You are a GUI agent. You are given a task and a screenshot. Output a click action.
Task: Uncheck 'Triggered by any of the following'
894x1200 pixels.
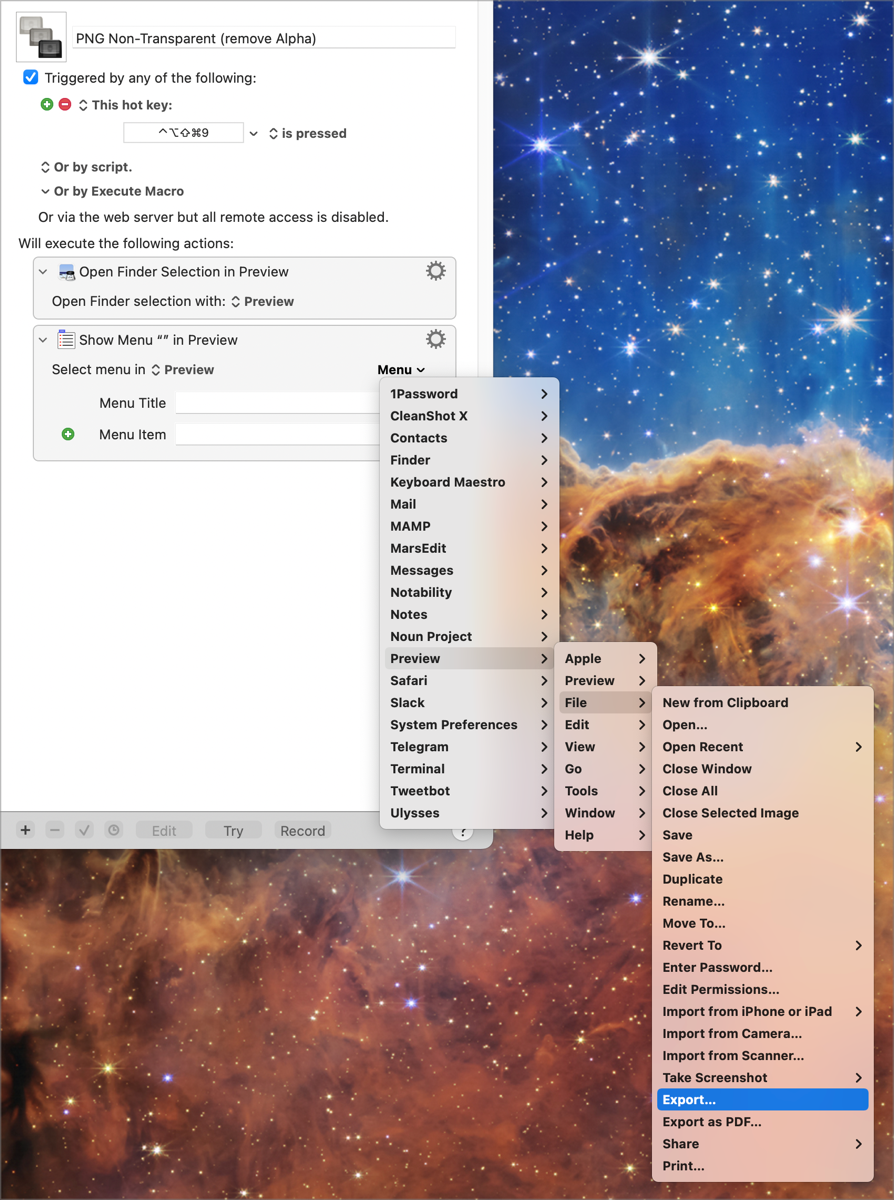31,77
